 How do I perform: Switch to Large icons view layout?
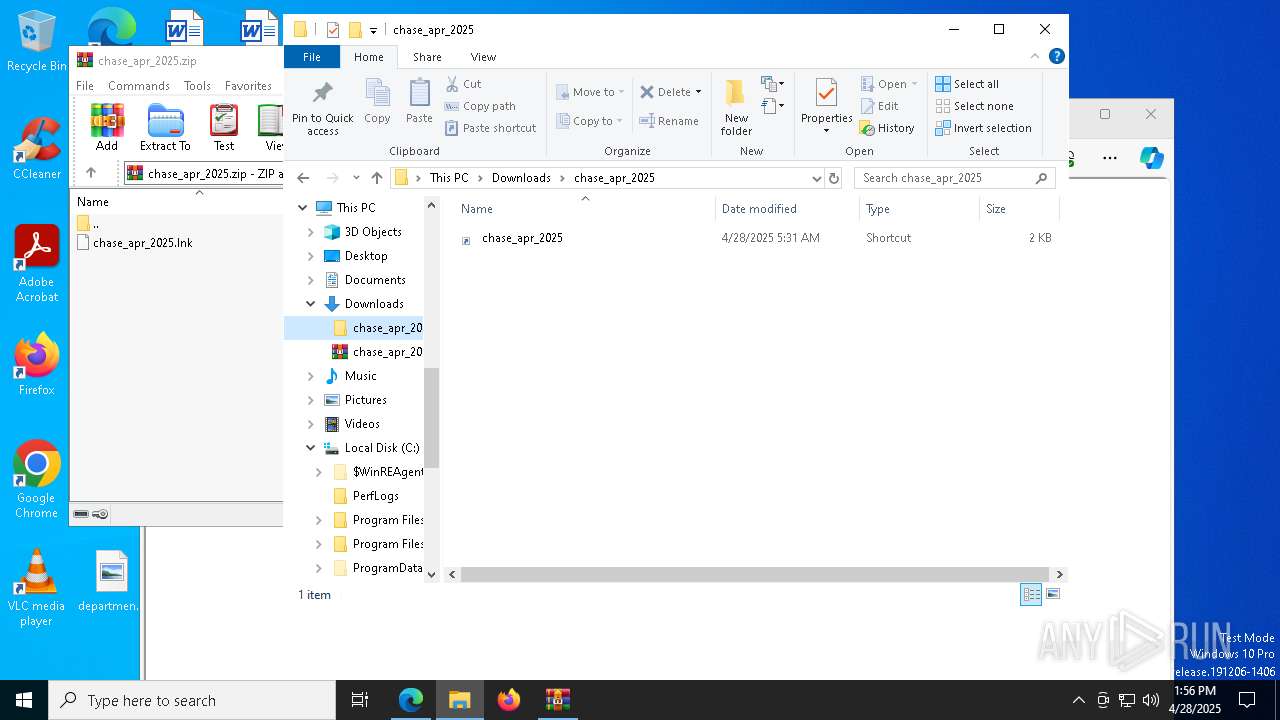click(1052, 594)
